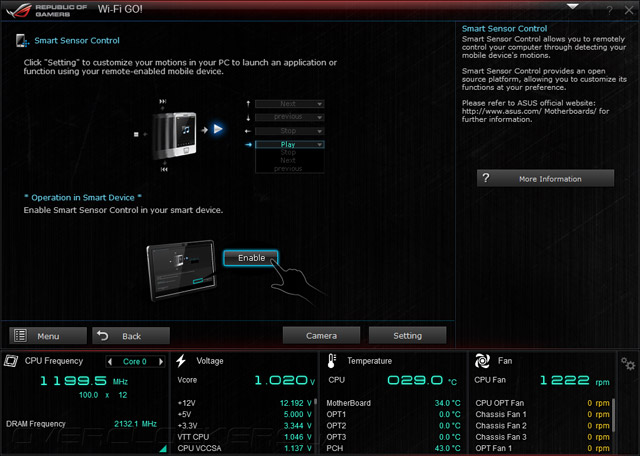Click the Chassis Fan 3 row
640x456 pixels.
(542, 437)
